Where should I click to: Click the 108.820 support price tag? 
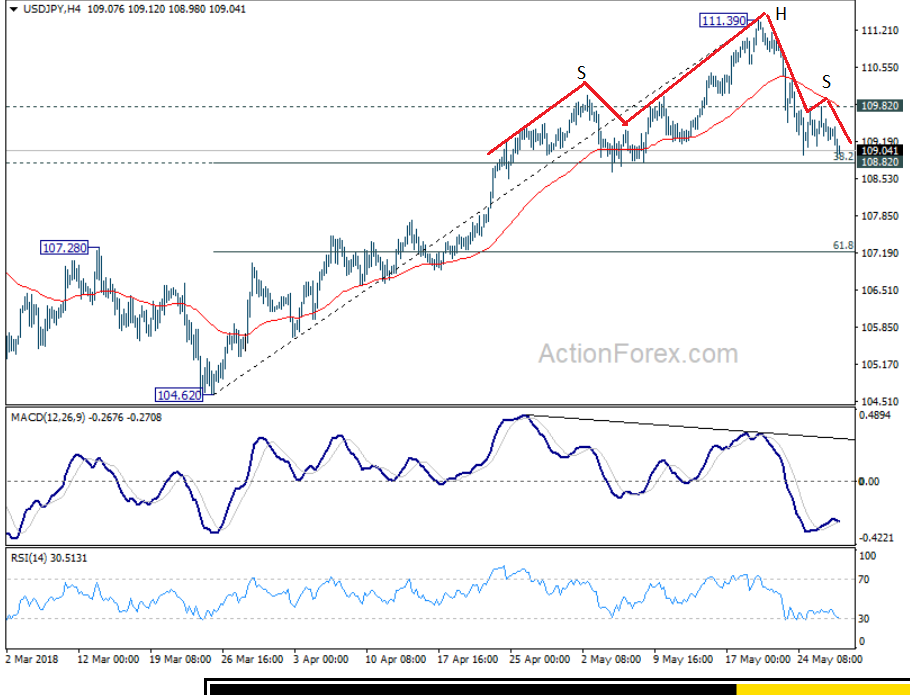pyautogui.click(x=882, y=162)
